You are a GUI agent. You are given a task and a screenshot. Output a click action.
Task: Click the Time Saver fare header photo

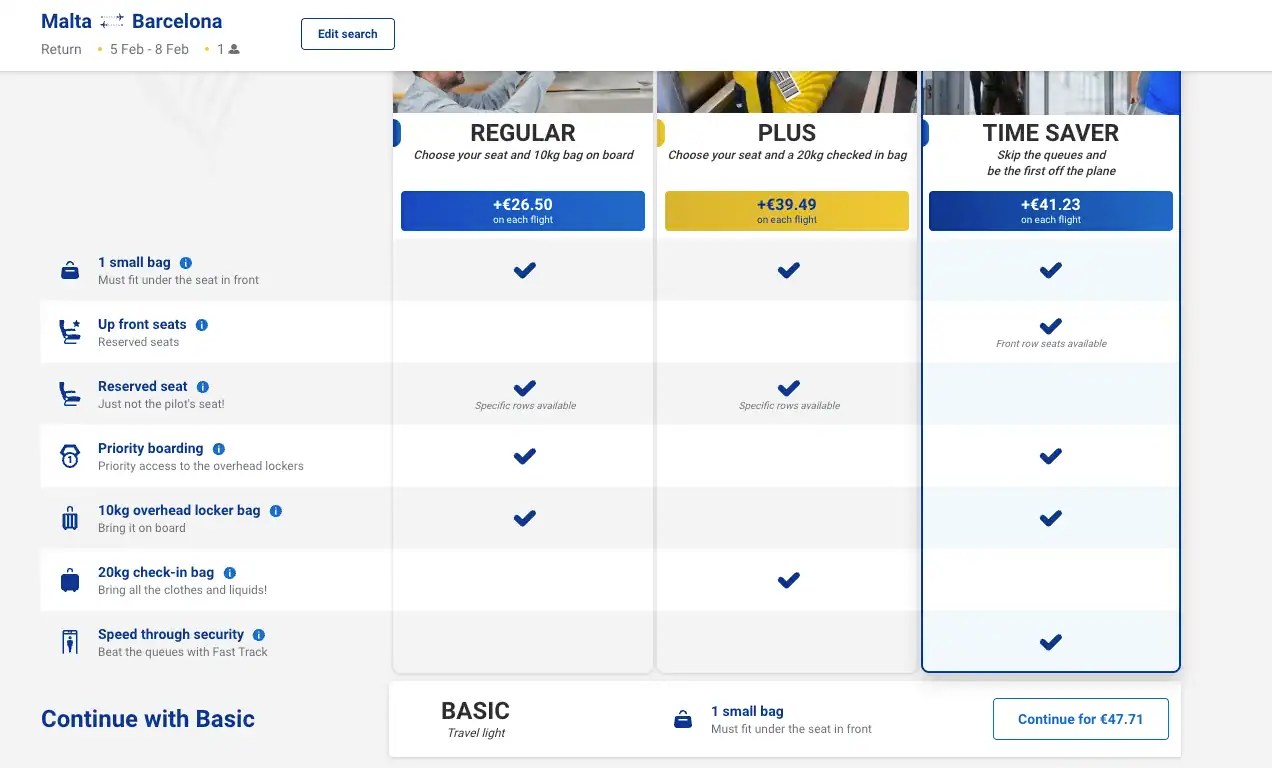[1051, 92]
